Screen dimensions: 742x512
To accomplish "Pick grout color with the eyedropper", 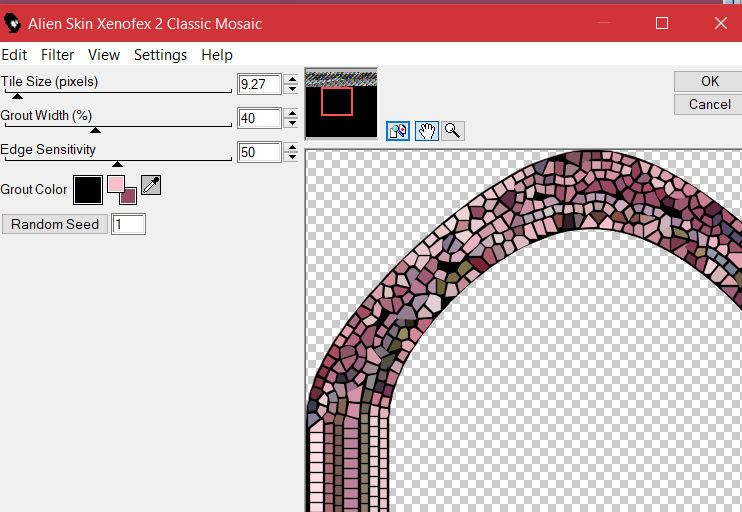I will pyautogui.click(x=151, y=185).
